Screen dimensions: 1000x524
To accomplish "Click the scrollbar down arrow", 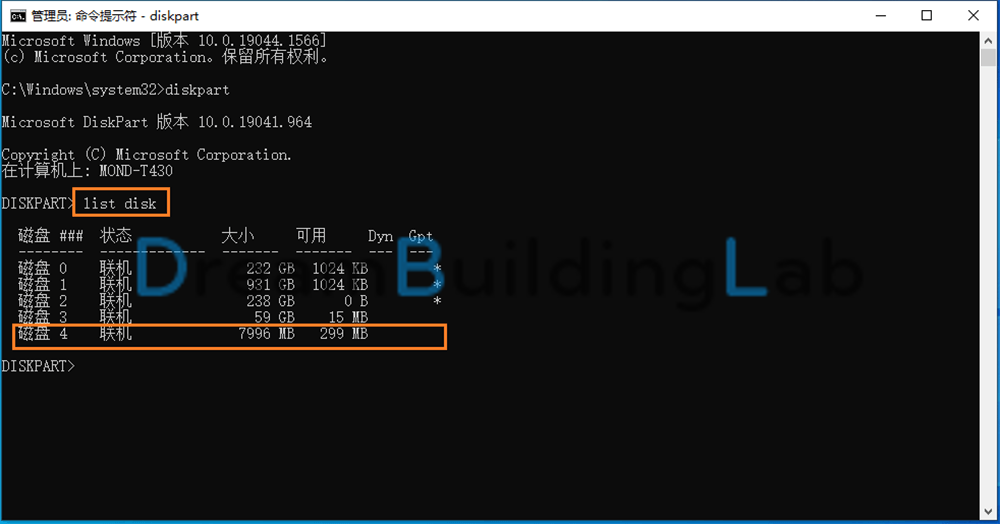I will (988, 512).
